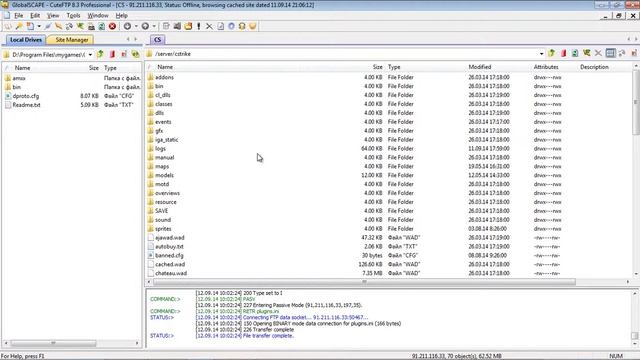
Task: Refresh the remote pane file listing
Action: (x=575, y=53)
